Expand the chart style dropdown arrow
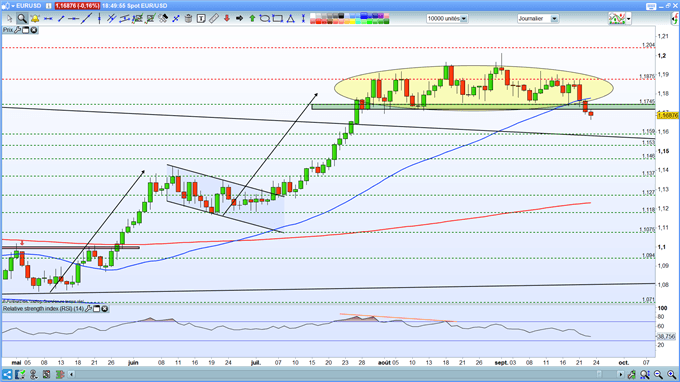The image size is (680, 382). tap(628, 19)
